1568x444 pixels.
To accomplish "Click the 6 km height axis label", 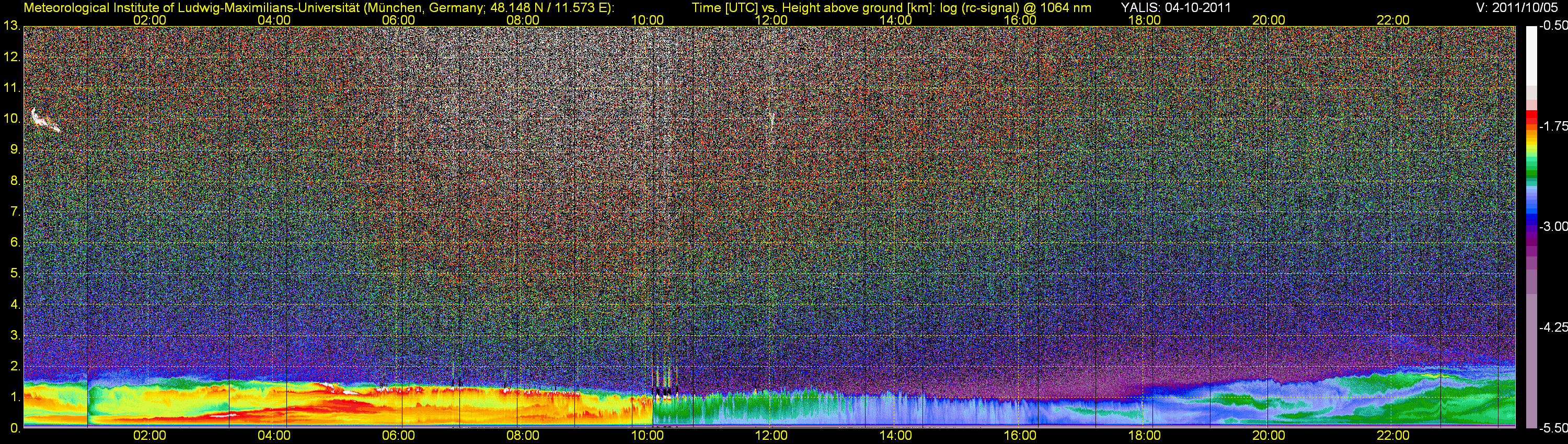I will [x=15, y=243].
